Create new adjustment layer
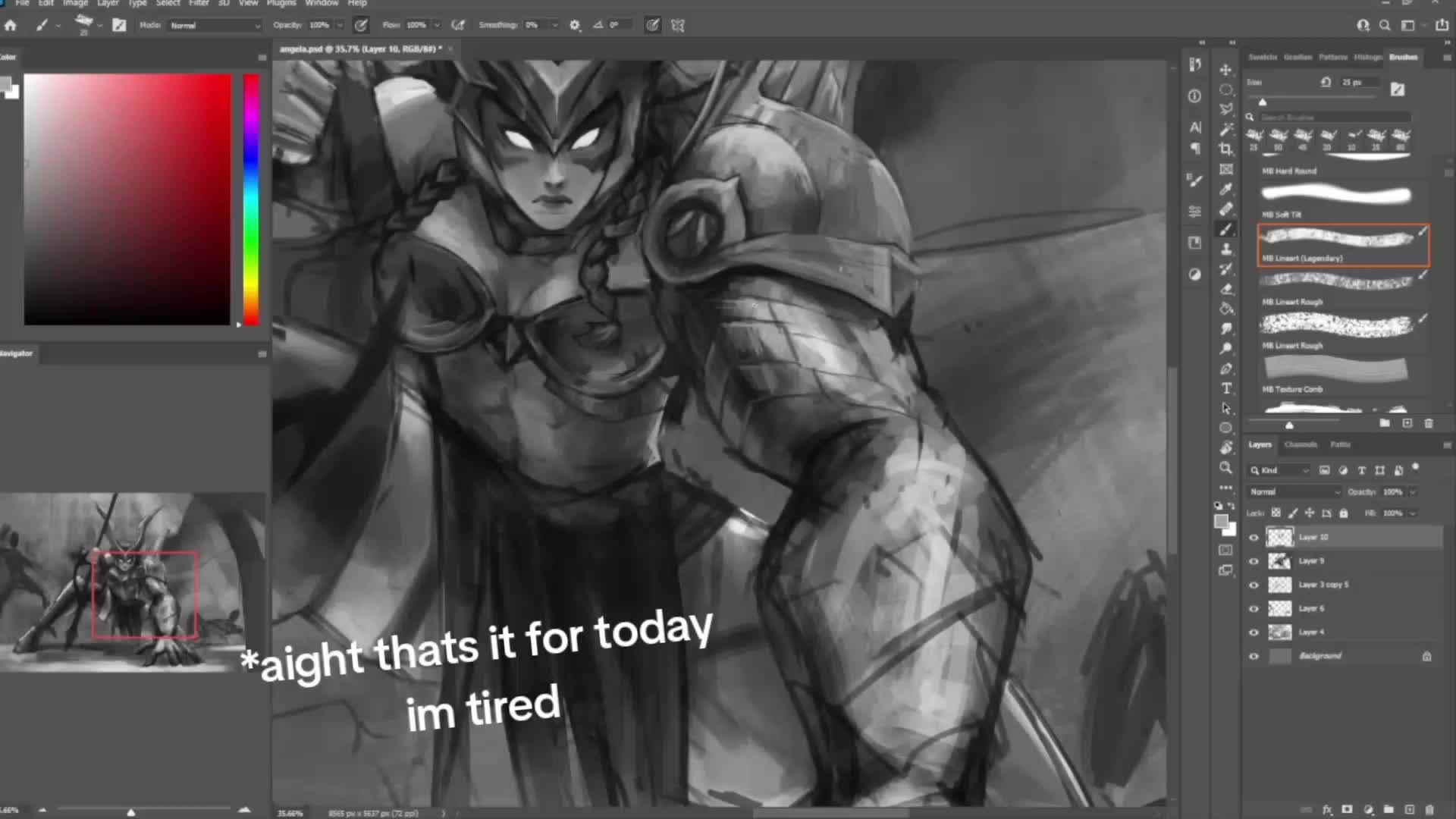 (1368, 809)
